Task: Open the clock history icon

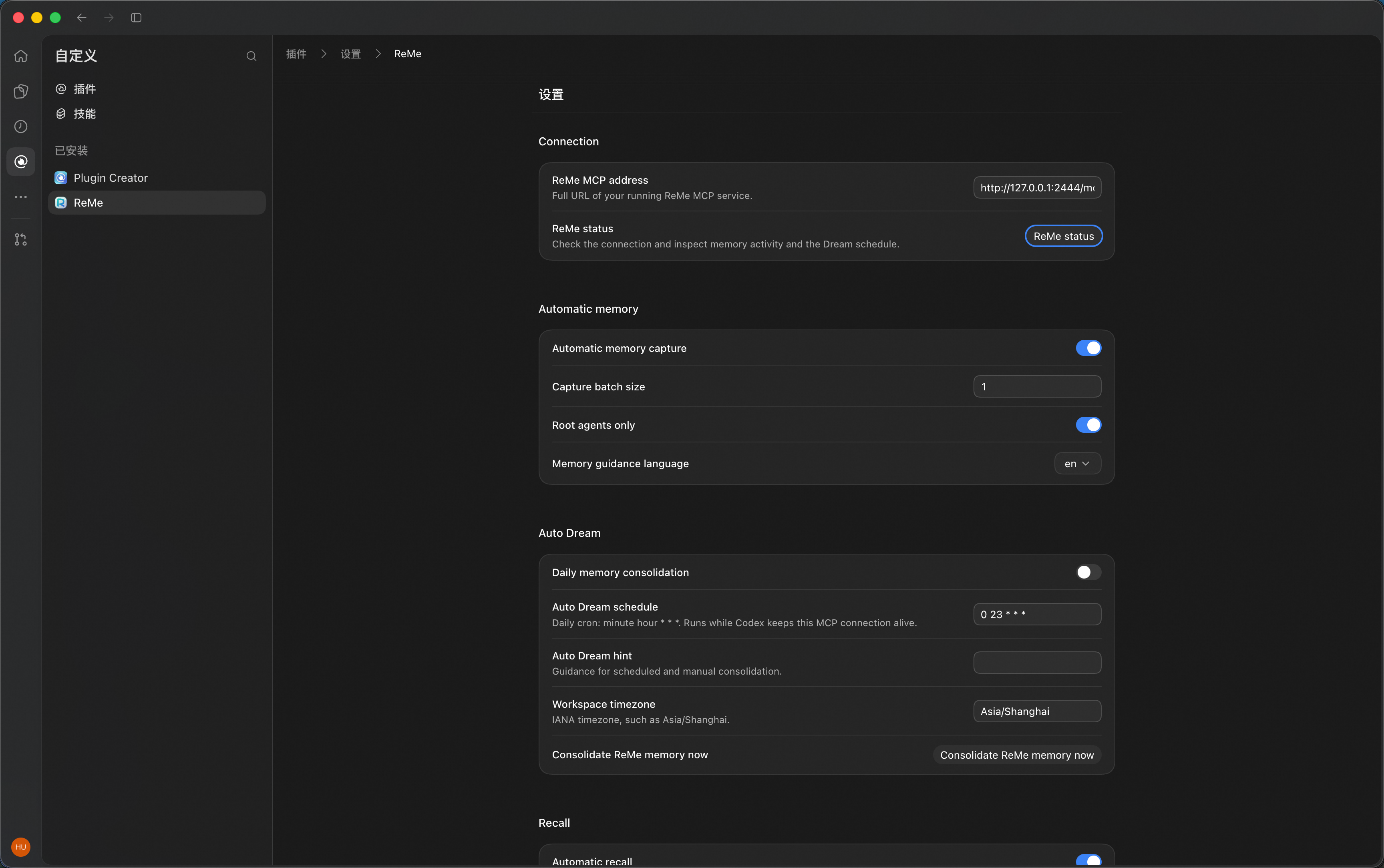Action: click(x=21, y=126)
